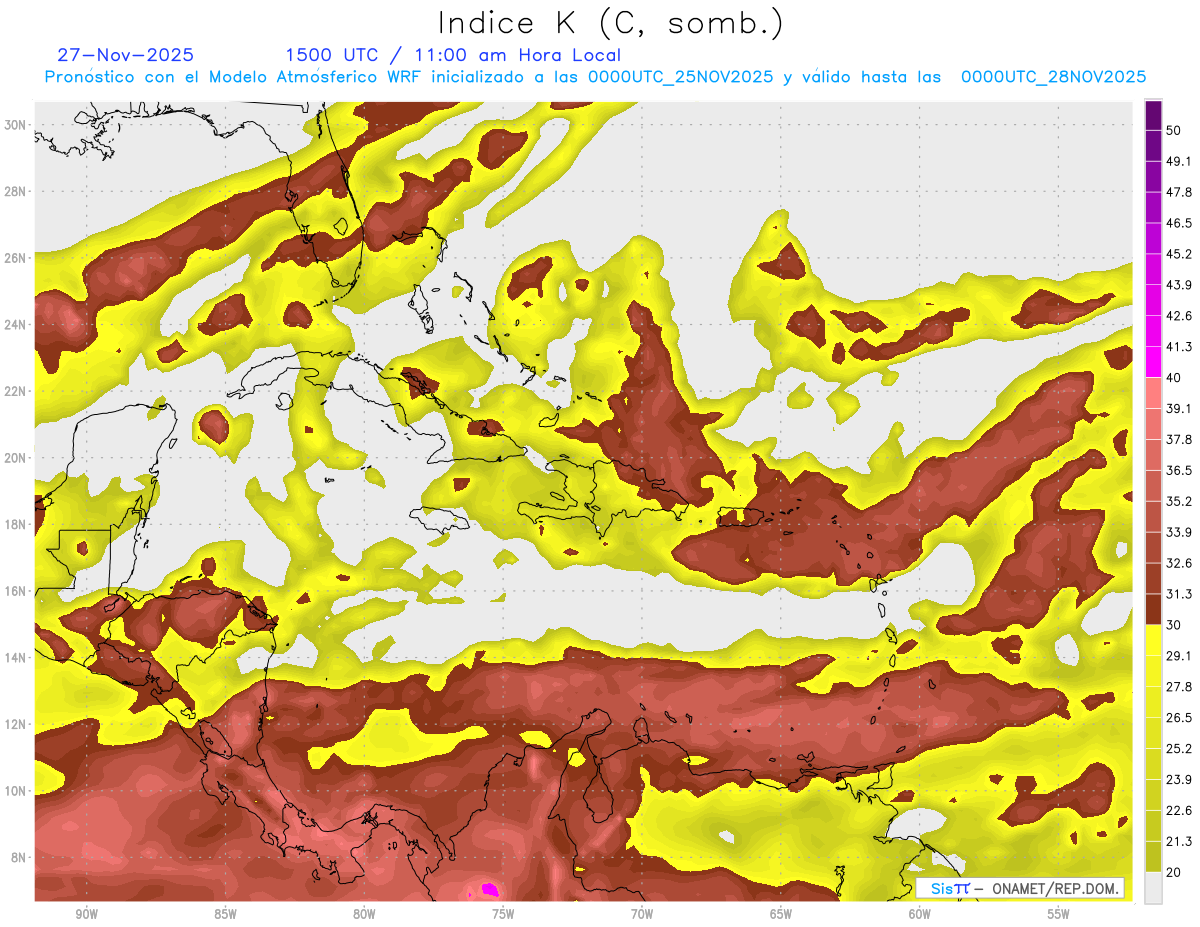Click the bright magenta spot near 75W on the map
This screenshot has height=927, width=1200.
490,889
